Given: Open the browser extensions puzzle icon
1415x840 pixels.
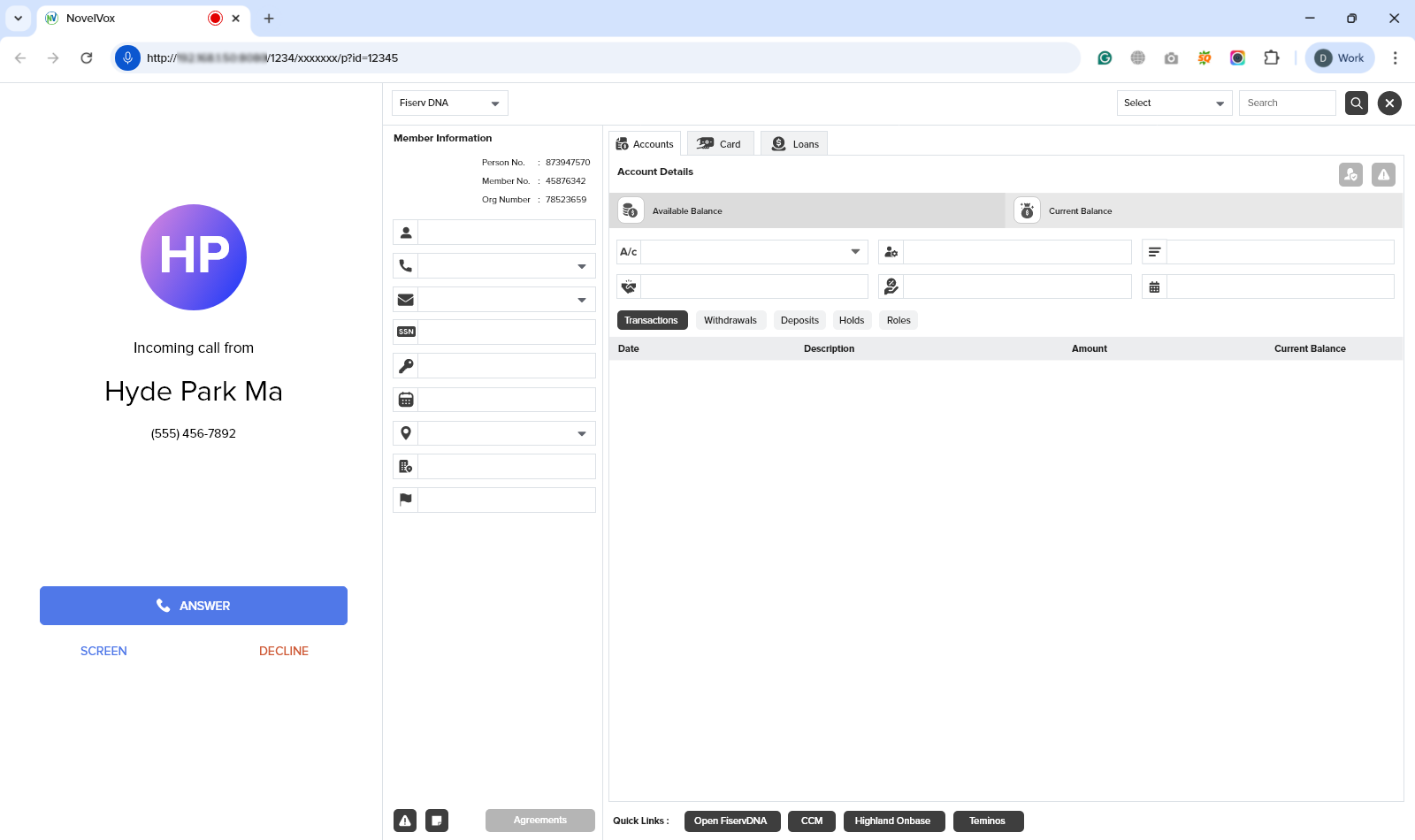Looking at the screenshot, I should (1271, 57).
